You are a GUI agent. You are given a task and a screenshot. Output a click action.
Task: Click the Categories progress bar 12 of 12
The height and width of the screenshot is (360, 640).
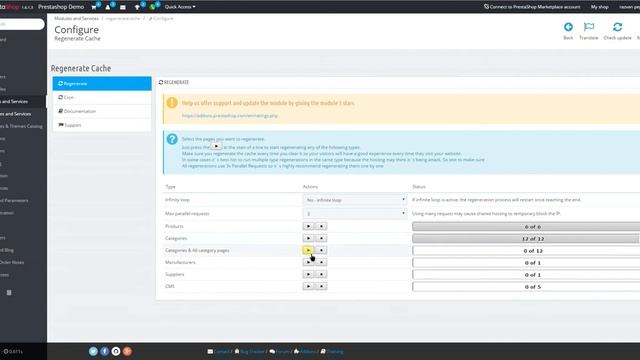click(x=526, y=238)
